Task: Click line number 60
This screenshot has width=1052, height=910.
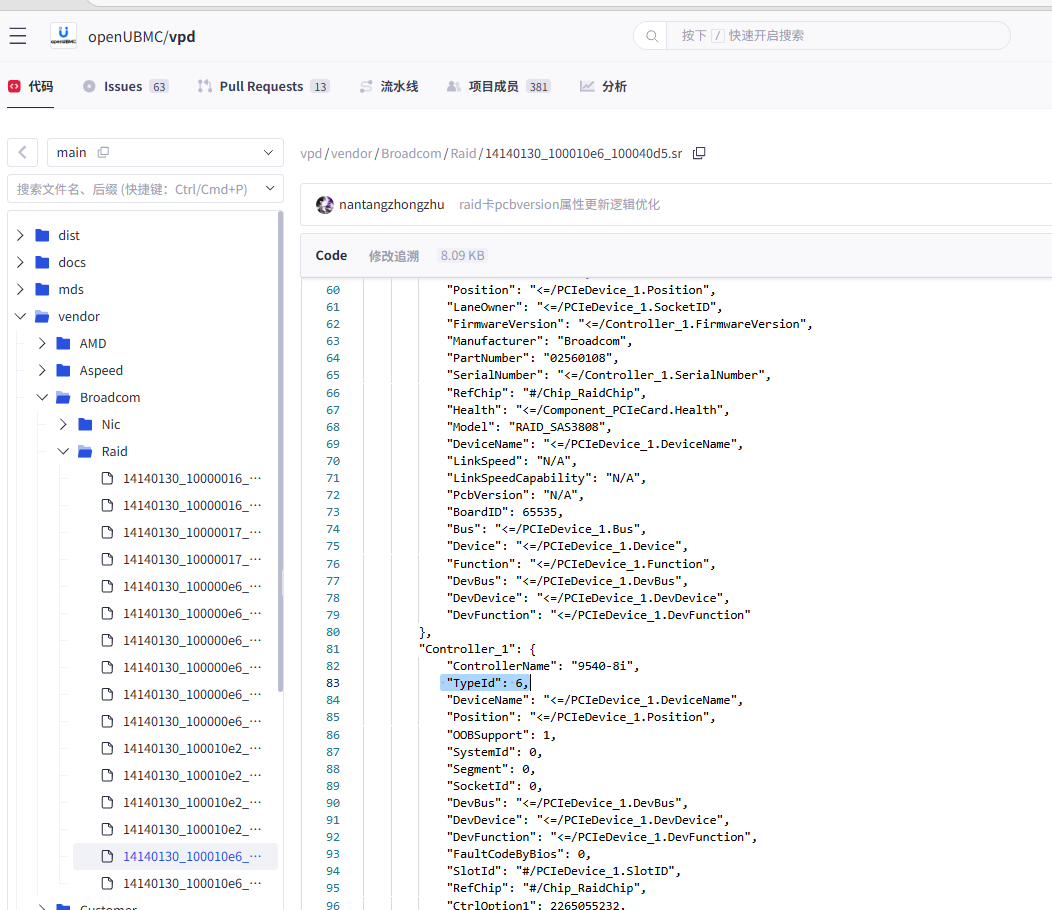Action: point(333,290)
